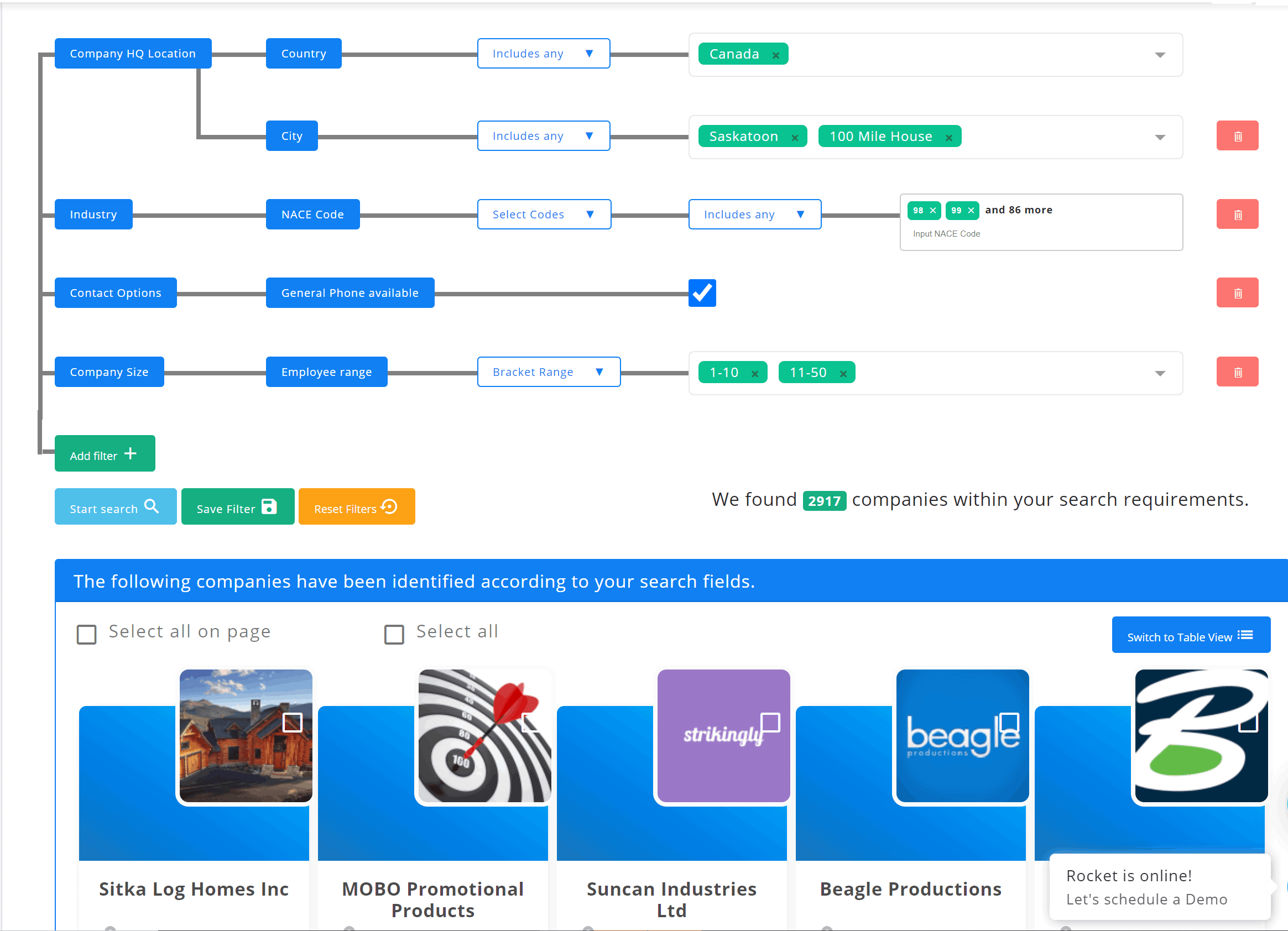The width and height of the screenshot is (1288, 931).
Task: Open the Bracket Range dropdown
Action: [548, 372]
